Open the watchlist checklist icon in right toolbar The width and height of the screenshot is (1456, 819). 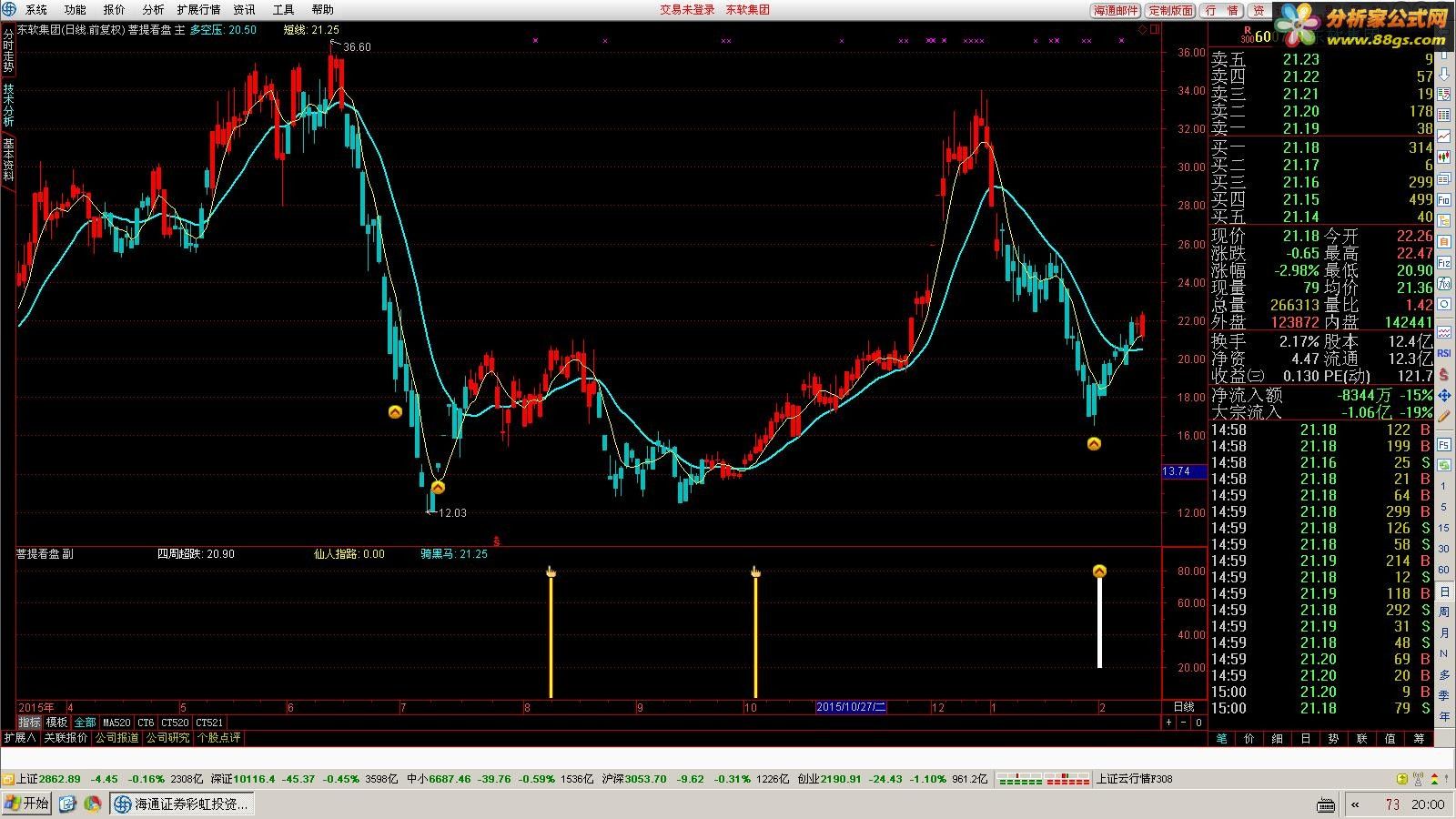point(1444,94)
